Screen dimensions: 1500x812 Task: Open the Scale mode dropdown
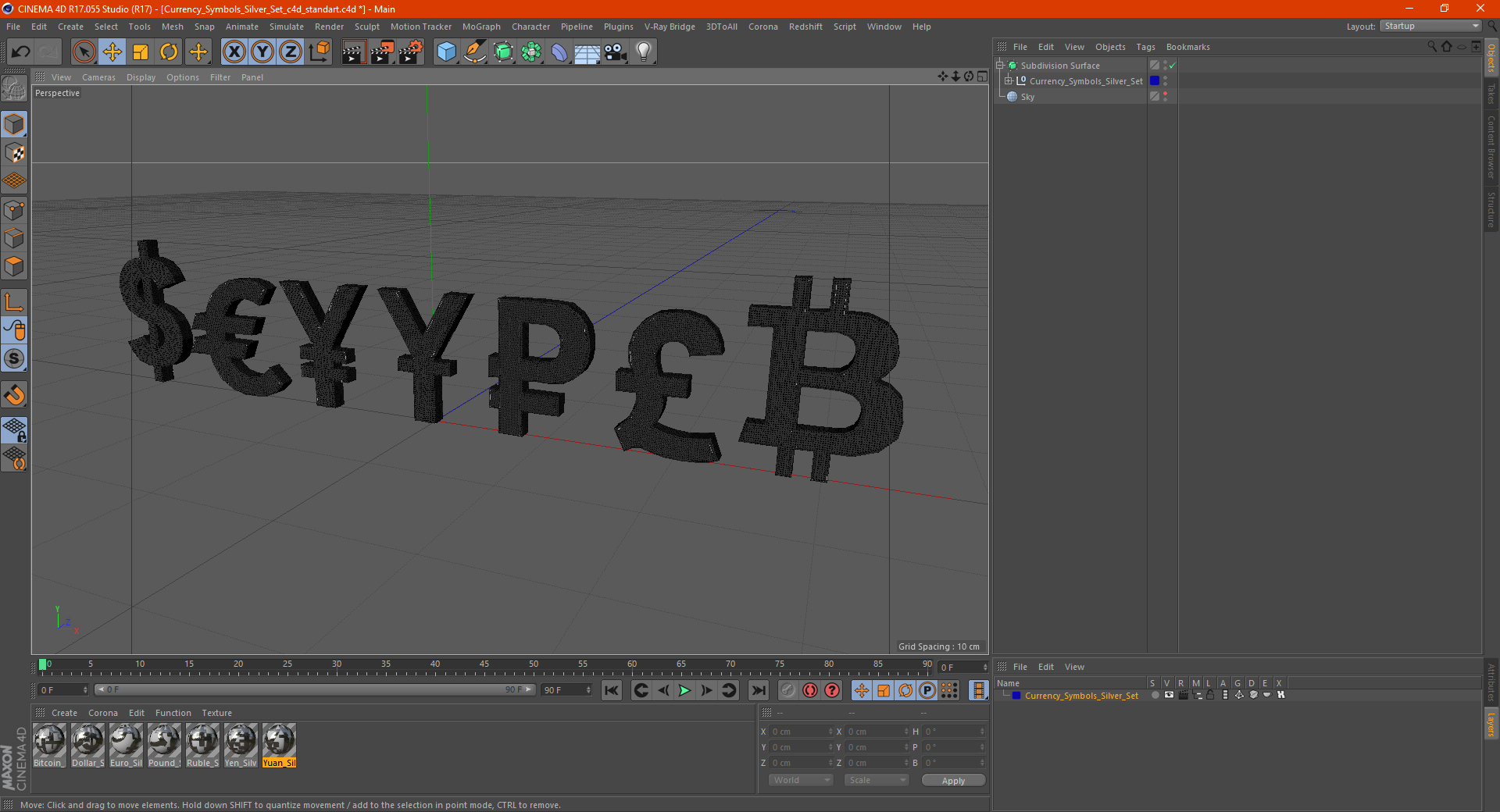click(877, 780)
